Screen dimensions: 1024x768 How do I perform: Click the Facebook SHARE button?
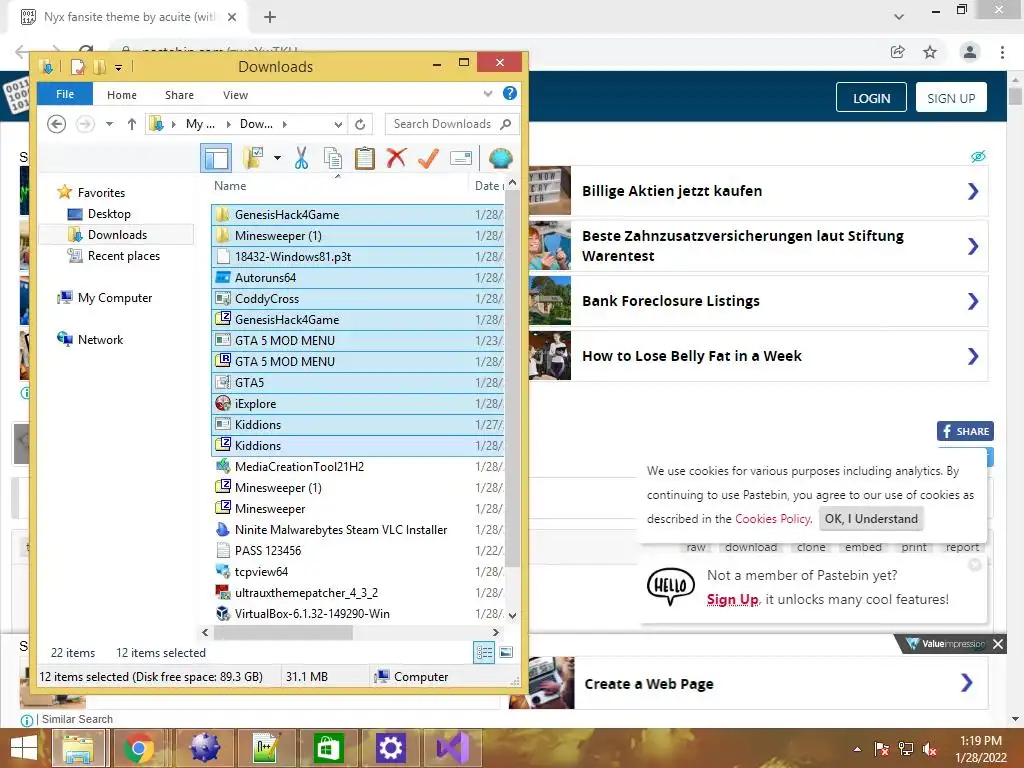[x=965, y=431]
